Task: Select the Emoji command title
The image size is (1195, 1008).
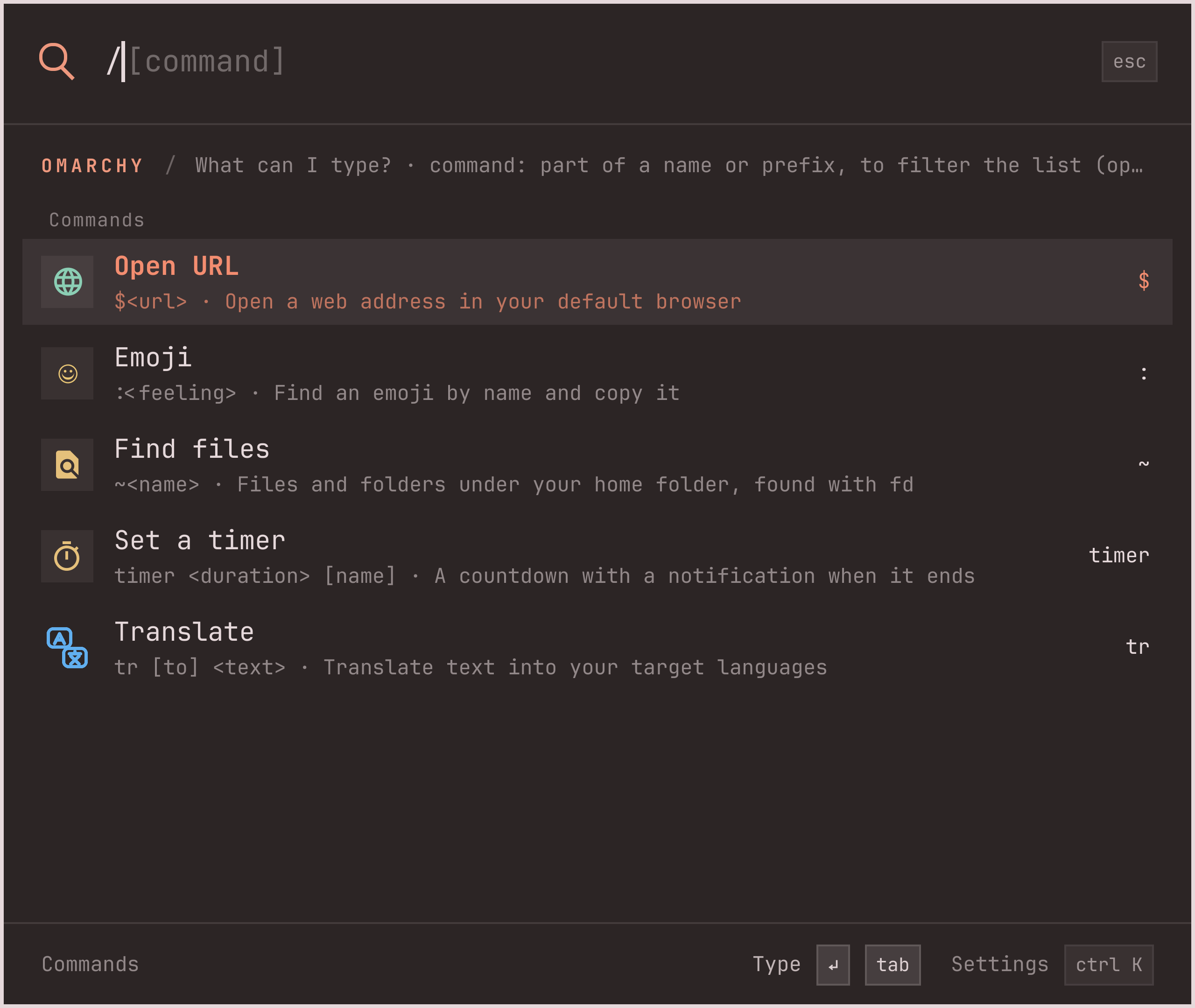Action: tap(153, 358)
